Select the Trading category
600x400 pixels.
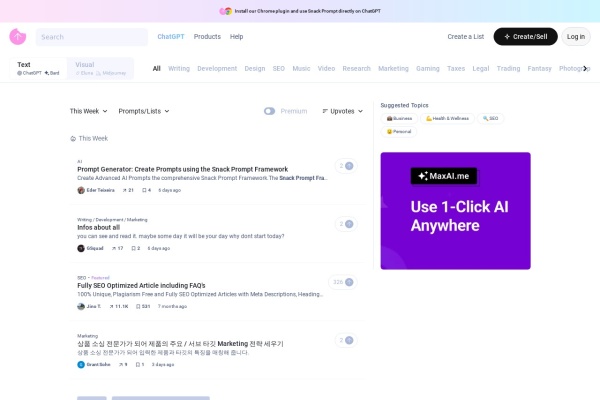(508, 69)
